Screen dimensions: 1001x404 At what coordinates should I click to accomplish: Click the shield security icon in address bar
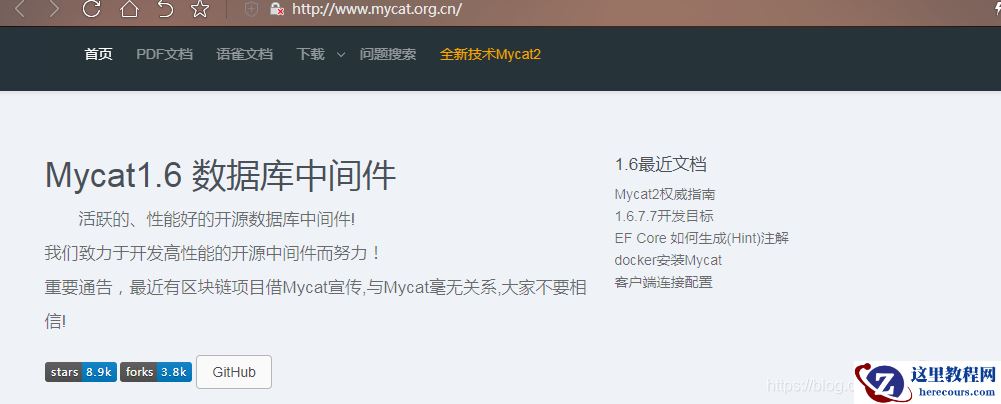252,9
